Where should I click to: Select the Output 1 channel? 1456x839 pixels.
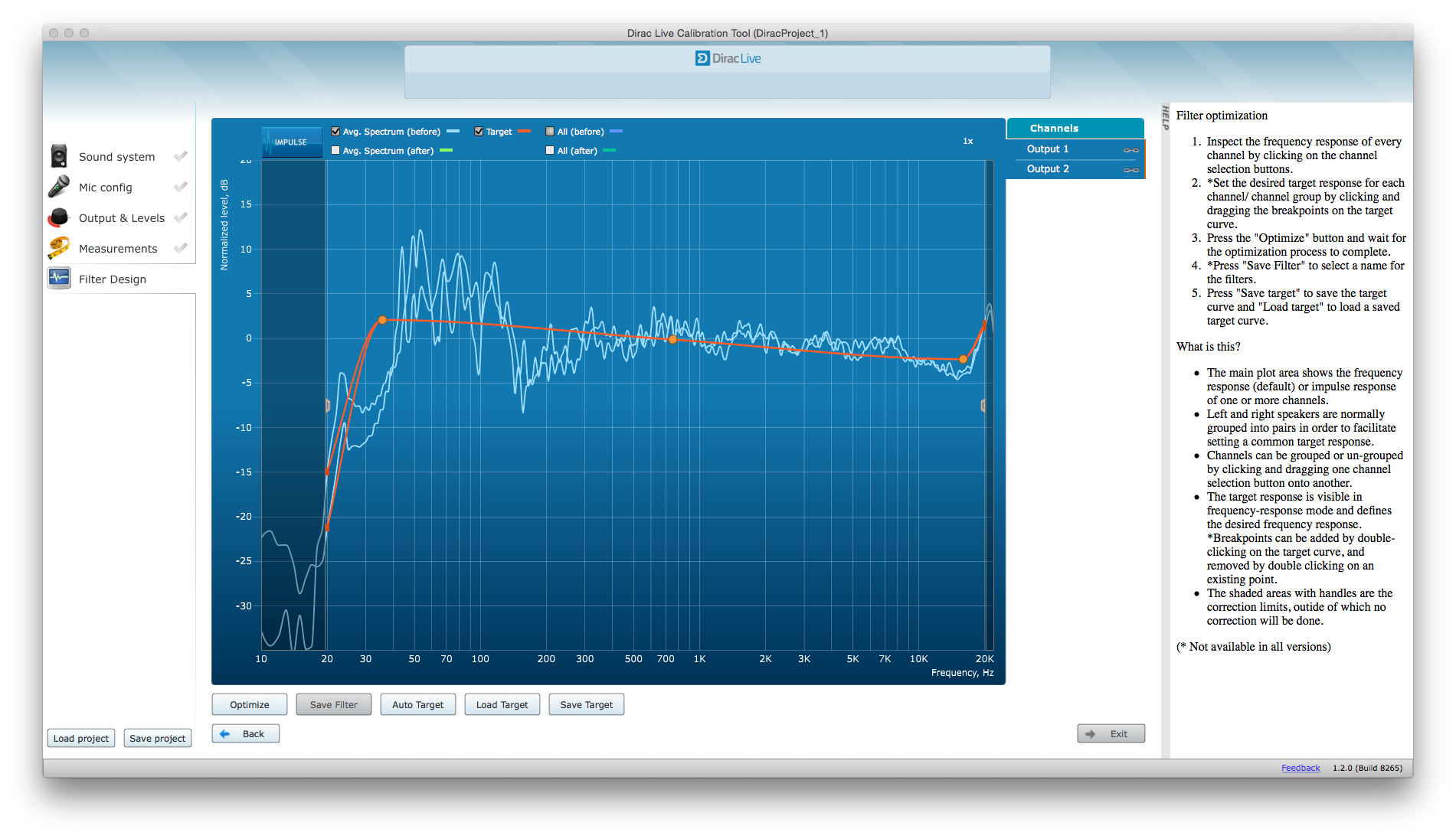[1048, 149]
